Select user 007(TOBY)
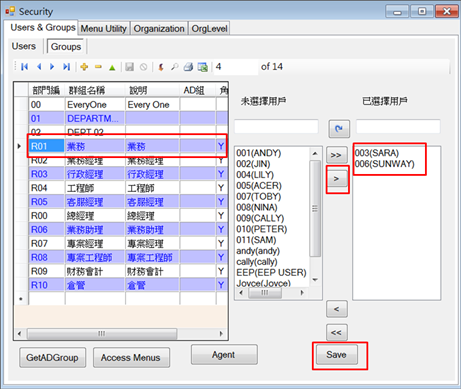The height and width of the screenshot is (389, 461). [259, 197]
